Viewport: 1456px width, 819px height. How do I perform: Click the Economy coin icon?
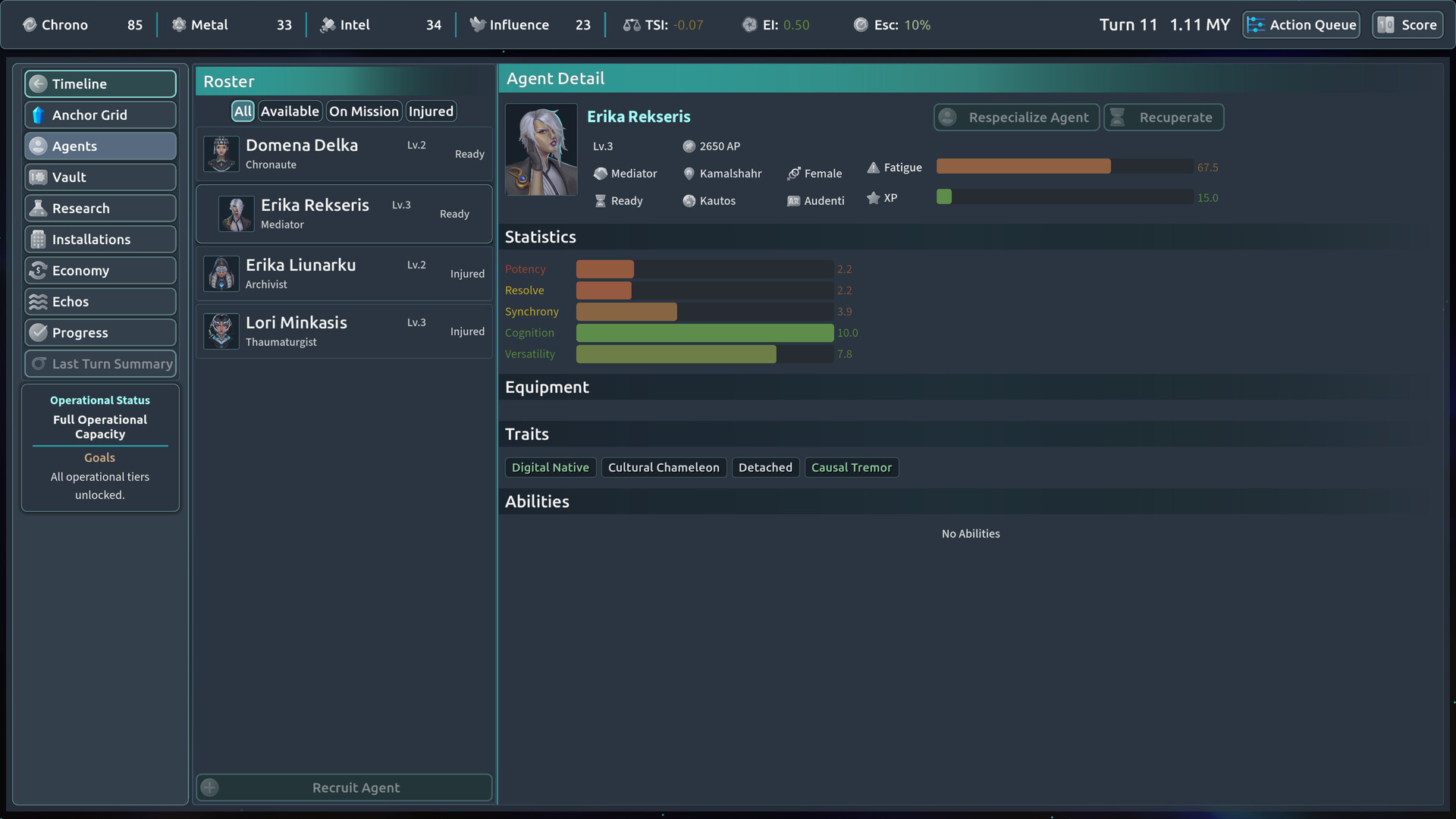pos(39,271)
